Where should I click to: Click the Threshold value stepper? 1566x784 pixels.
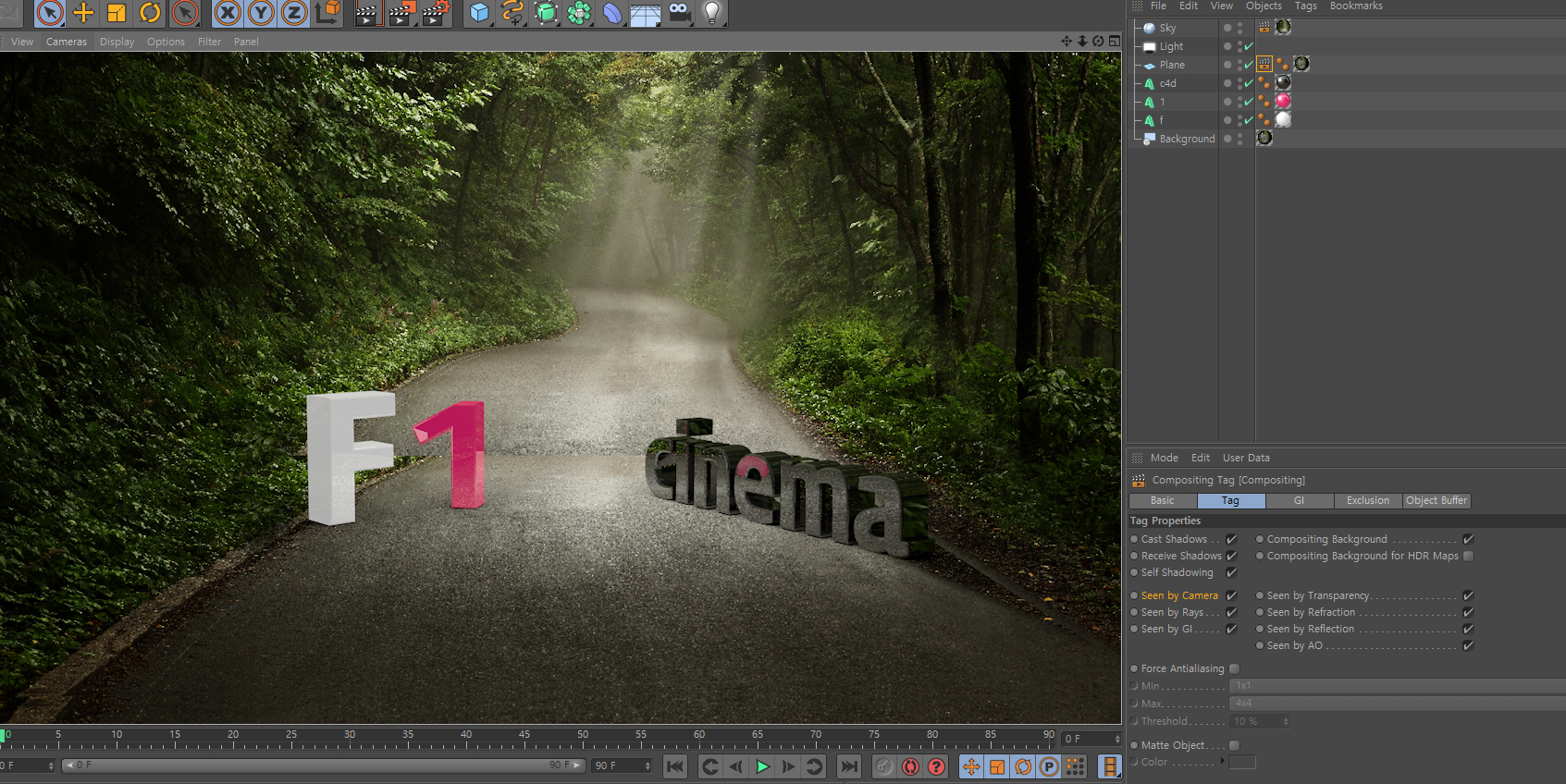pyautogui.click(x=1286, y=721)
